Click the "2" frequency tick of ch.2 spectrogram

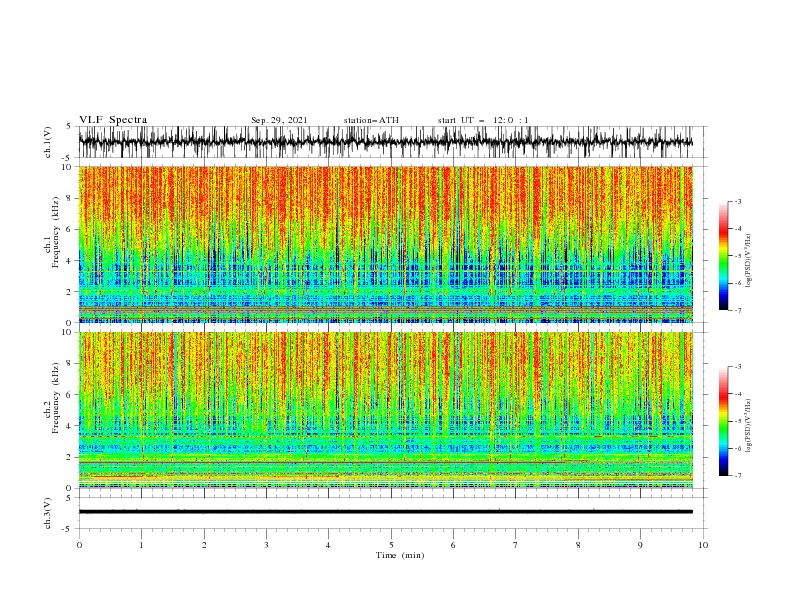click(69, 457)
